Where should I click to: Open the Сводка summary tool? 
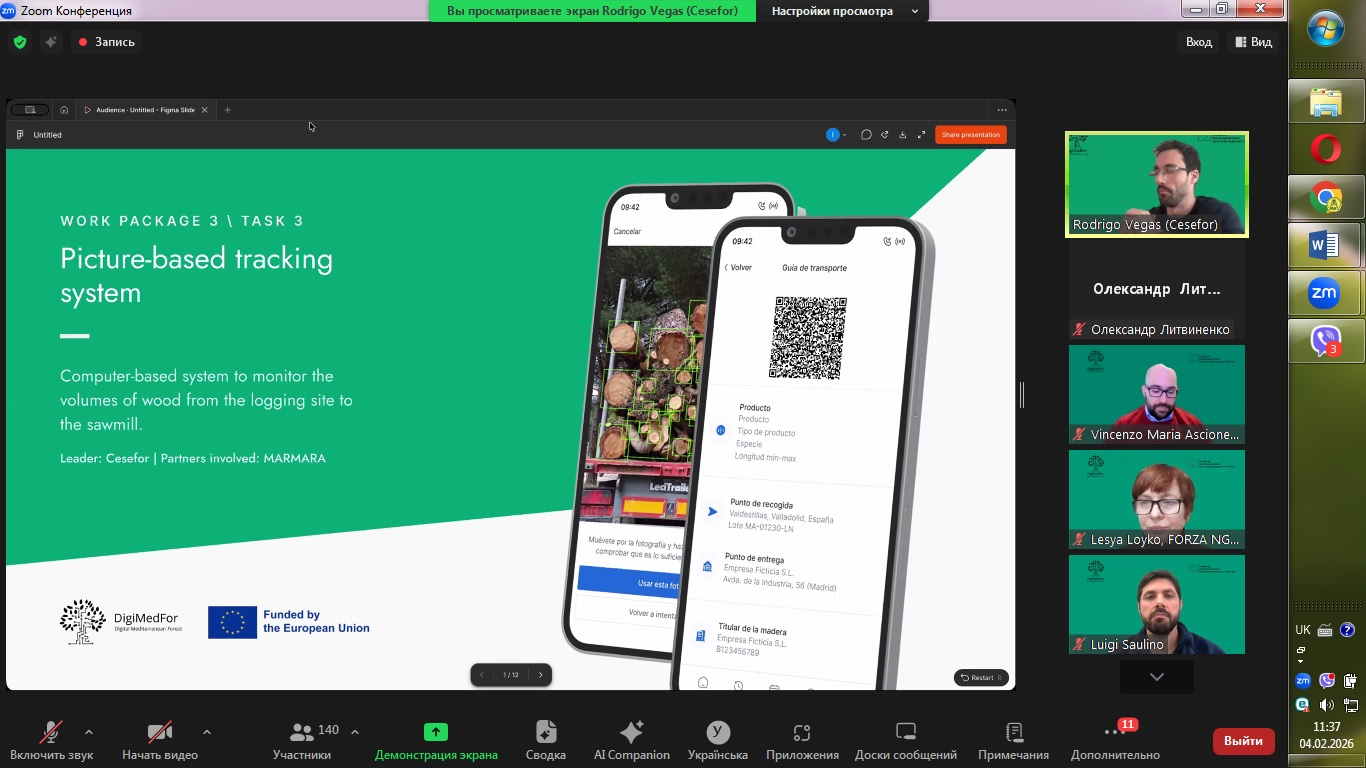tap(545, 740)
